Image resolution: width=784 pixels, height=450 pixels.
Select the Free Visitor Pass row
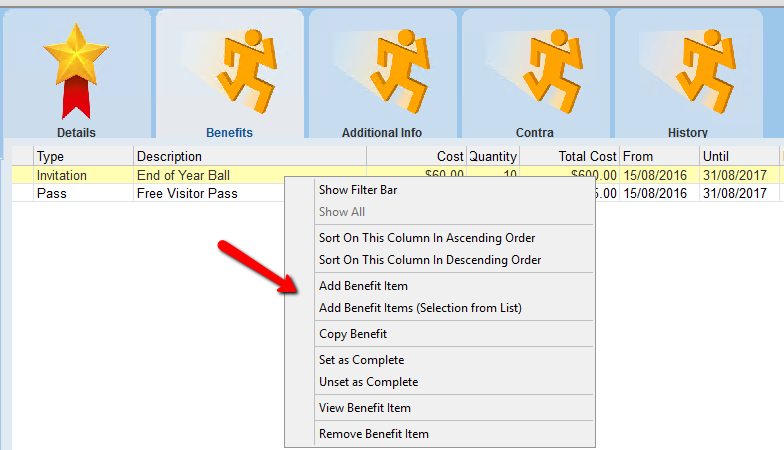click(x=187, y=193)
